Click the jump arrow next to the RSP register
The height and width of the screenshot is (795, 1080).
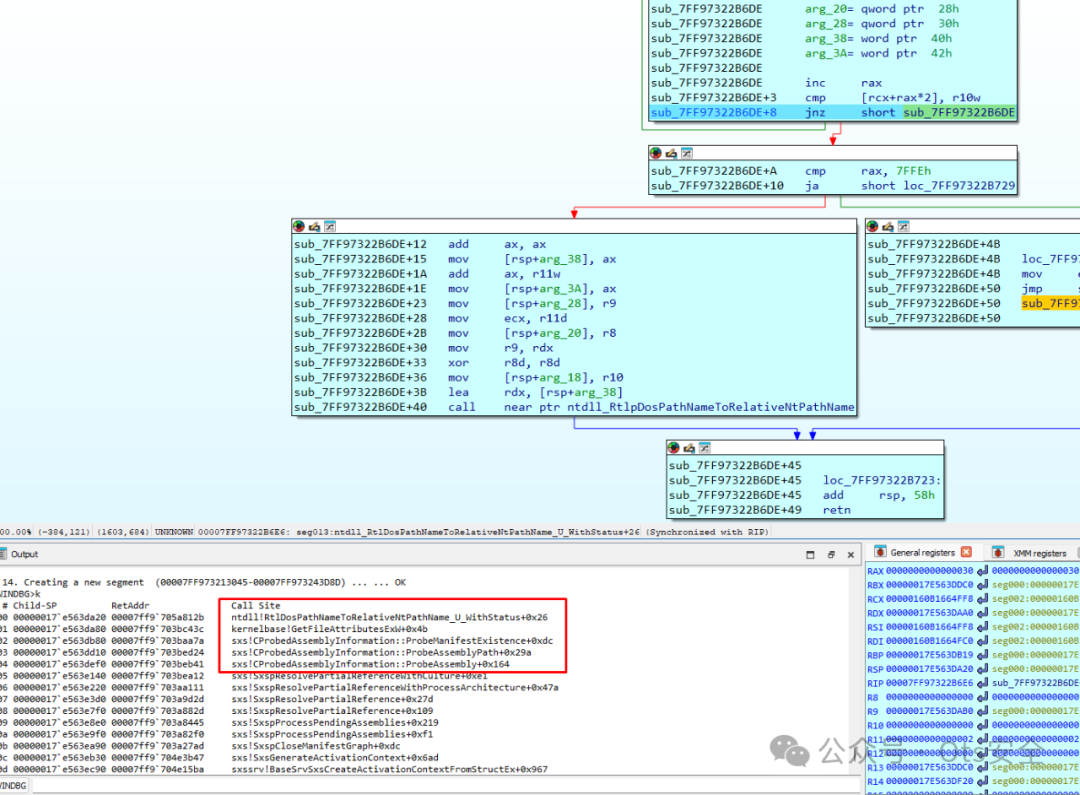(983, 669)
